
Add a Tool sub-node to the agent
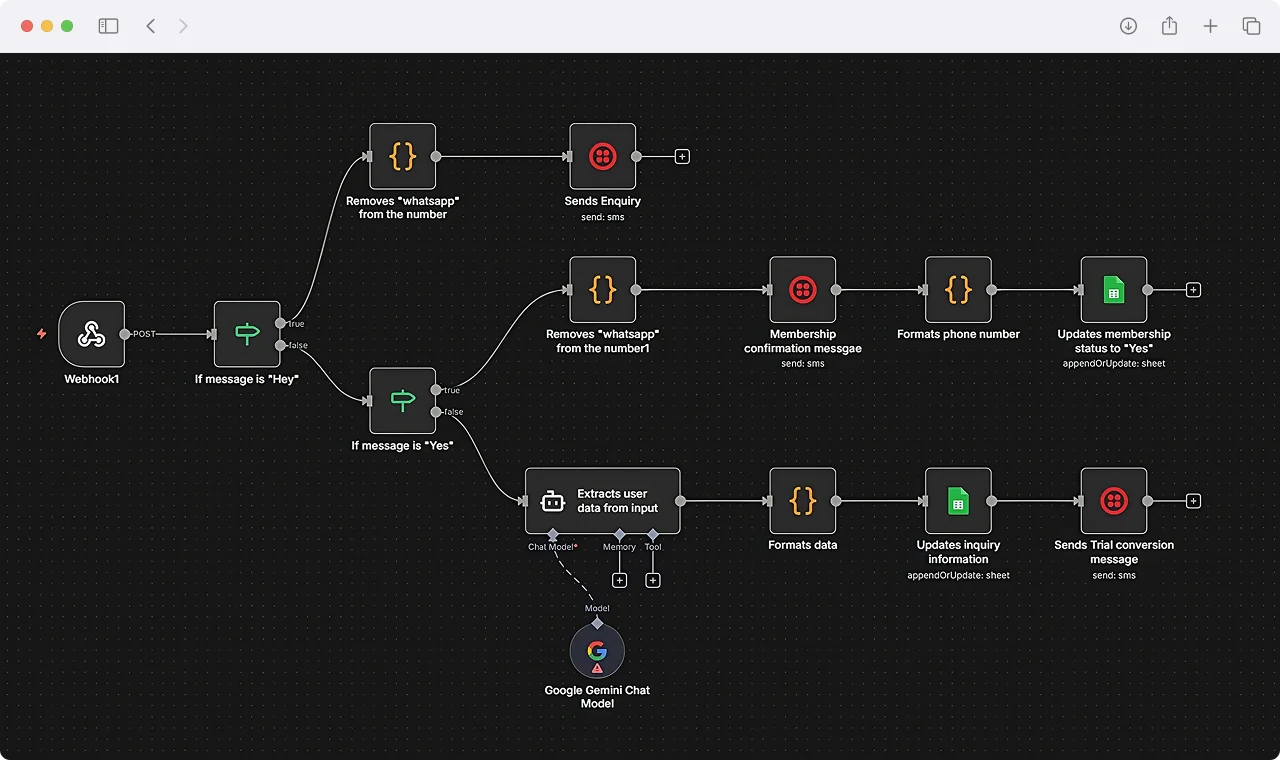(653, 580)
